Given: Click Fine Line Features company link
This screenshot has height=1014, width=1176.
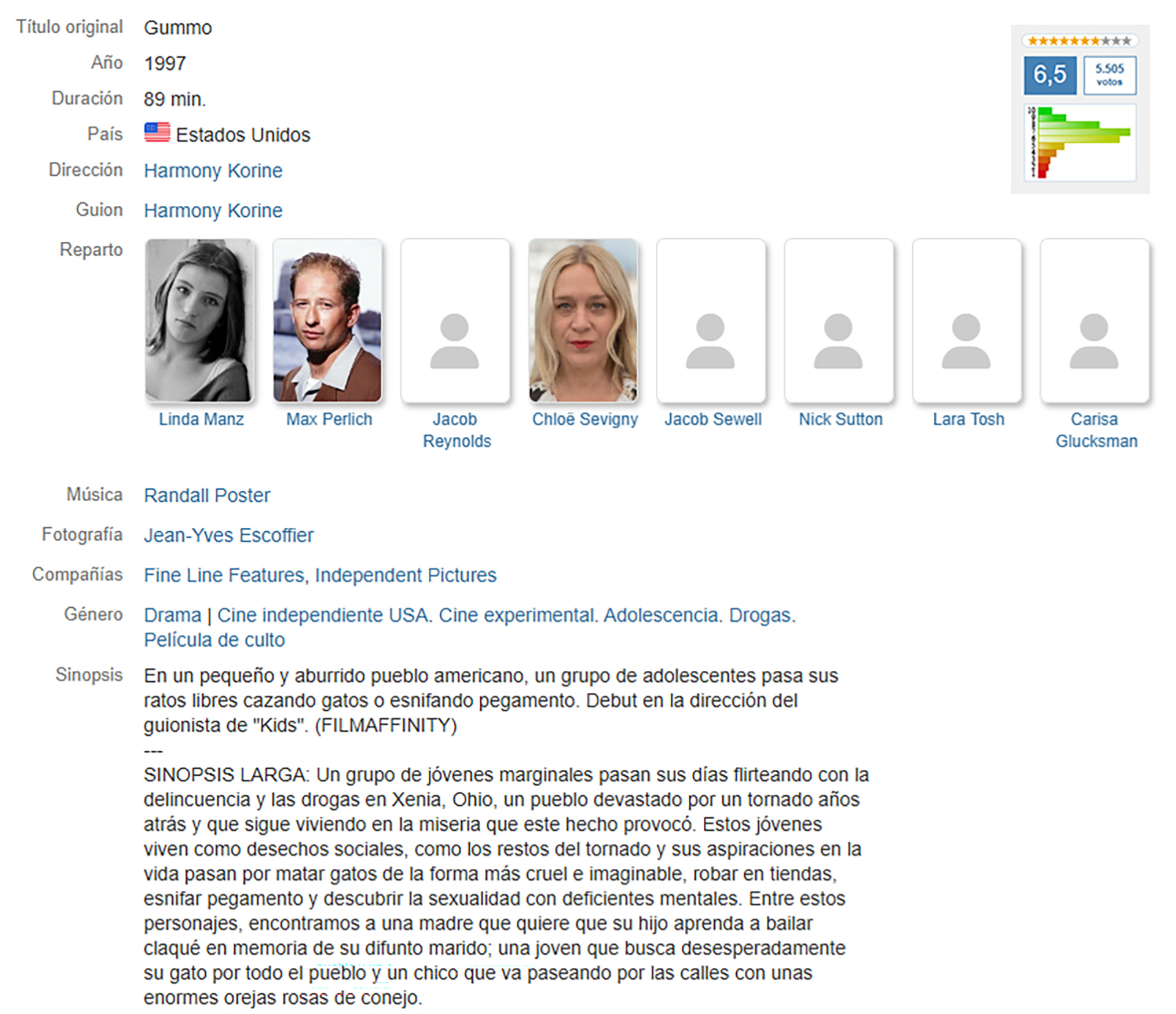Looking at the screenshot, I should [224, 575].
